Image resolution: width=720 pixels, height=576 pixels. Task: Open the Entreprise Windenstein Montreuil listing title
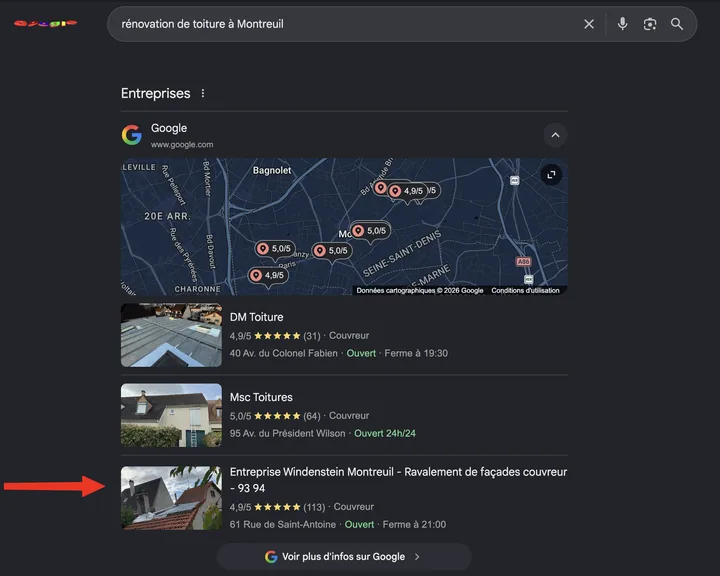click(x=398, y=480)
